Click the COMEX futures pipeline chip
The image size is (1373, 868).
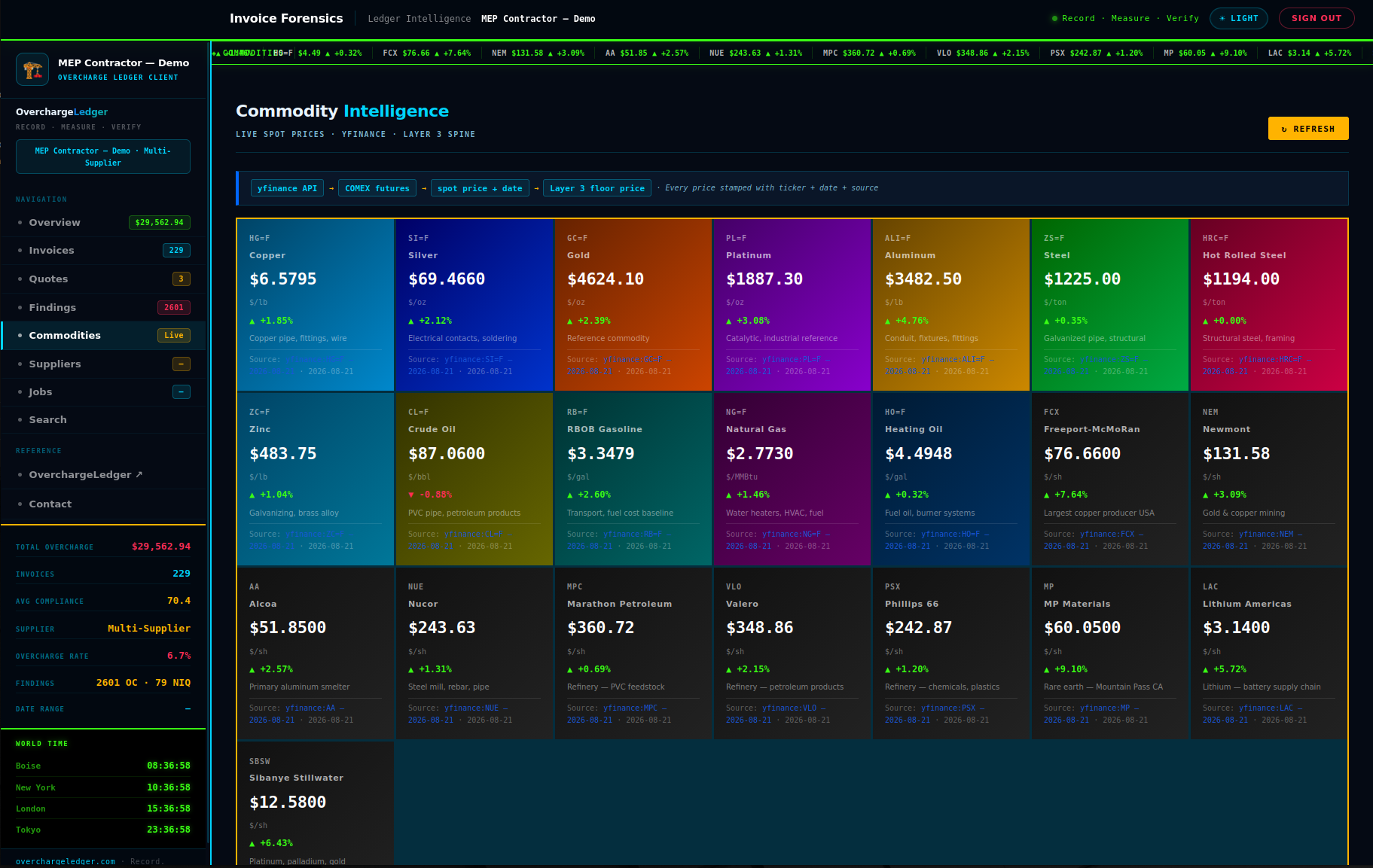pyautogui.click(x=377, y=188)
